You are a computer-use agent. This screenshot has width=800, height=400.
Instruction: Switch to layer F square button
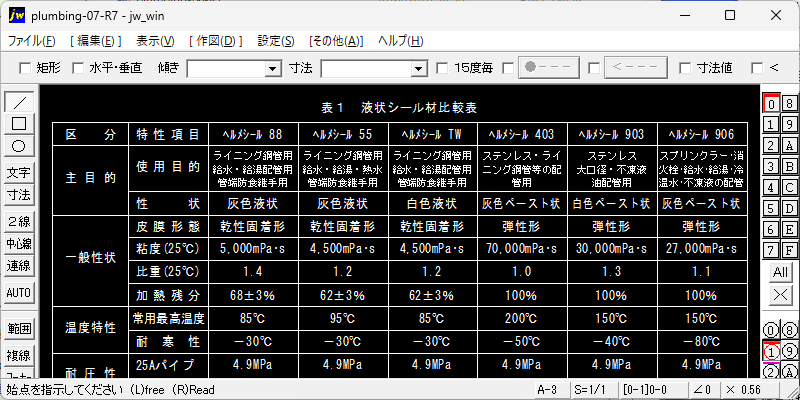click(789, 250)
